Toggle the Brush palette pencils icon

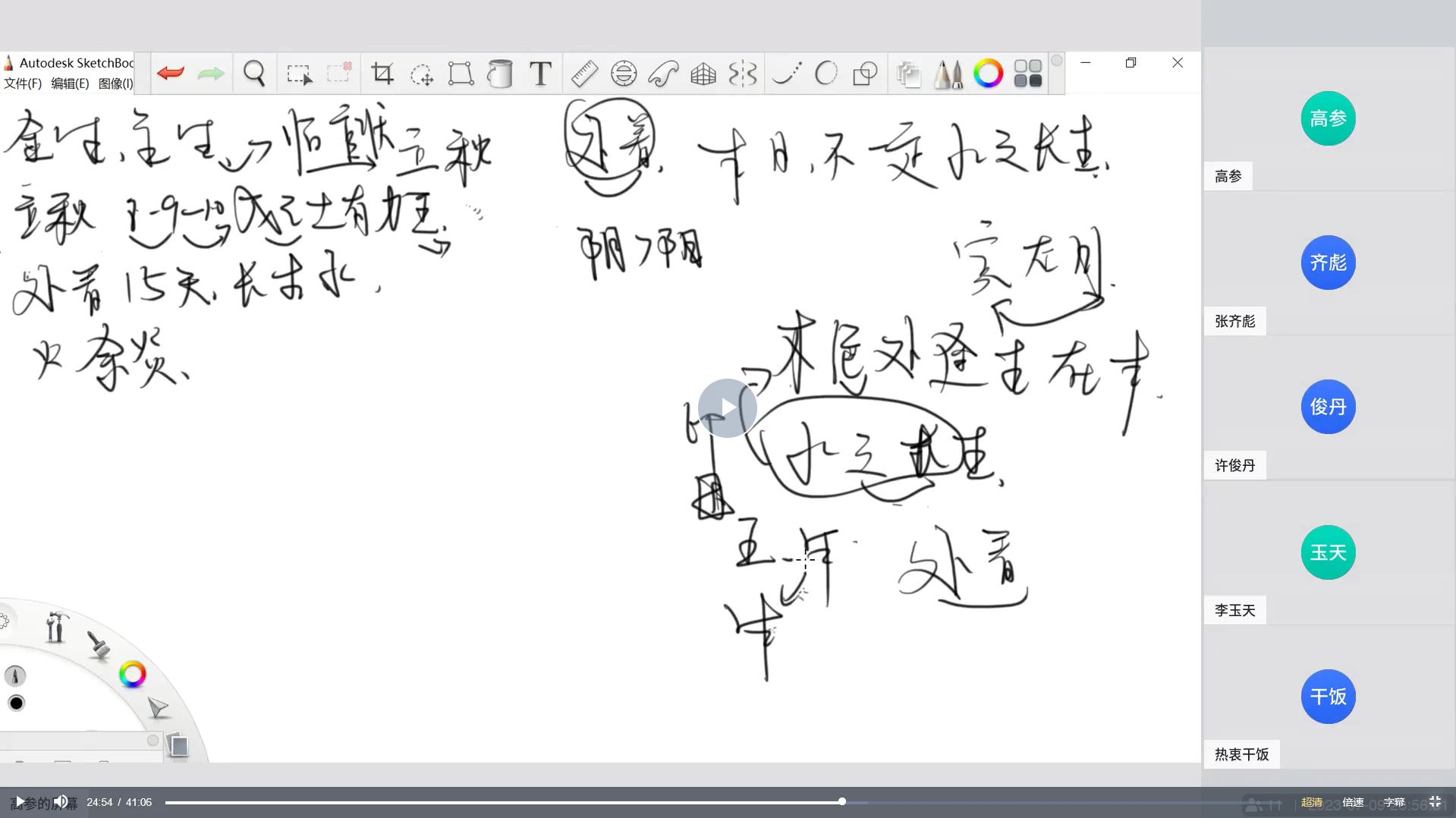click(948, 74)
